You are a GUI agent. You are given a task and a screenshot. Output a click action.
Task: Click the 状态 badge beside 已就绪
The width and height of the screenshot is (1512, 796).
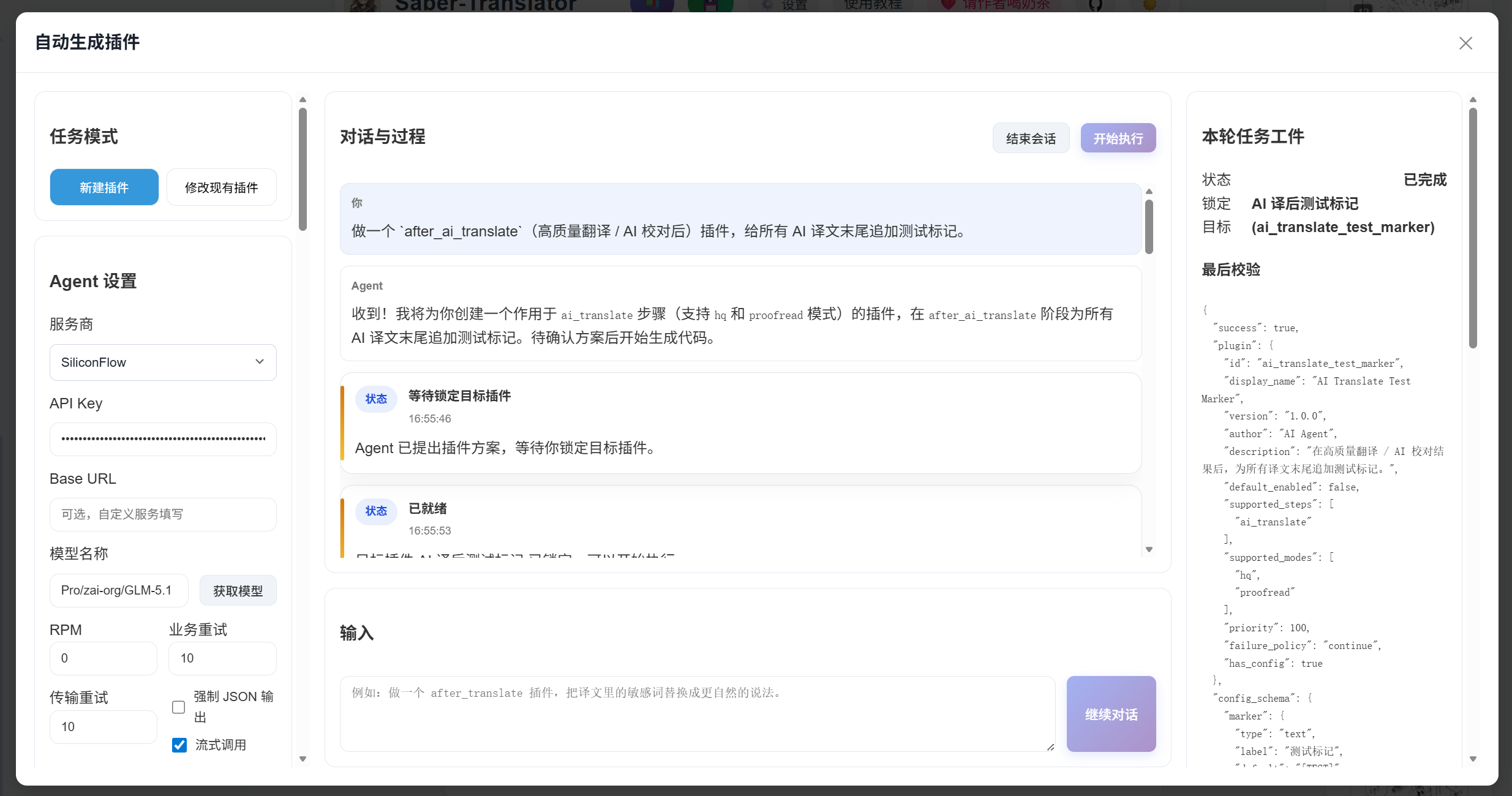(376, 511)
